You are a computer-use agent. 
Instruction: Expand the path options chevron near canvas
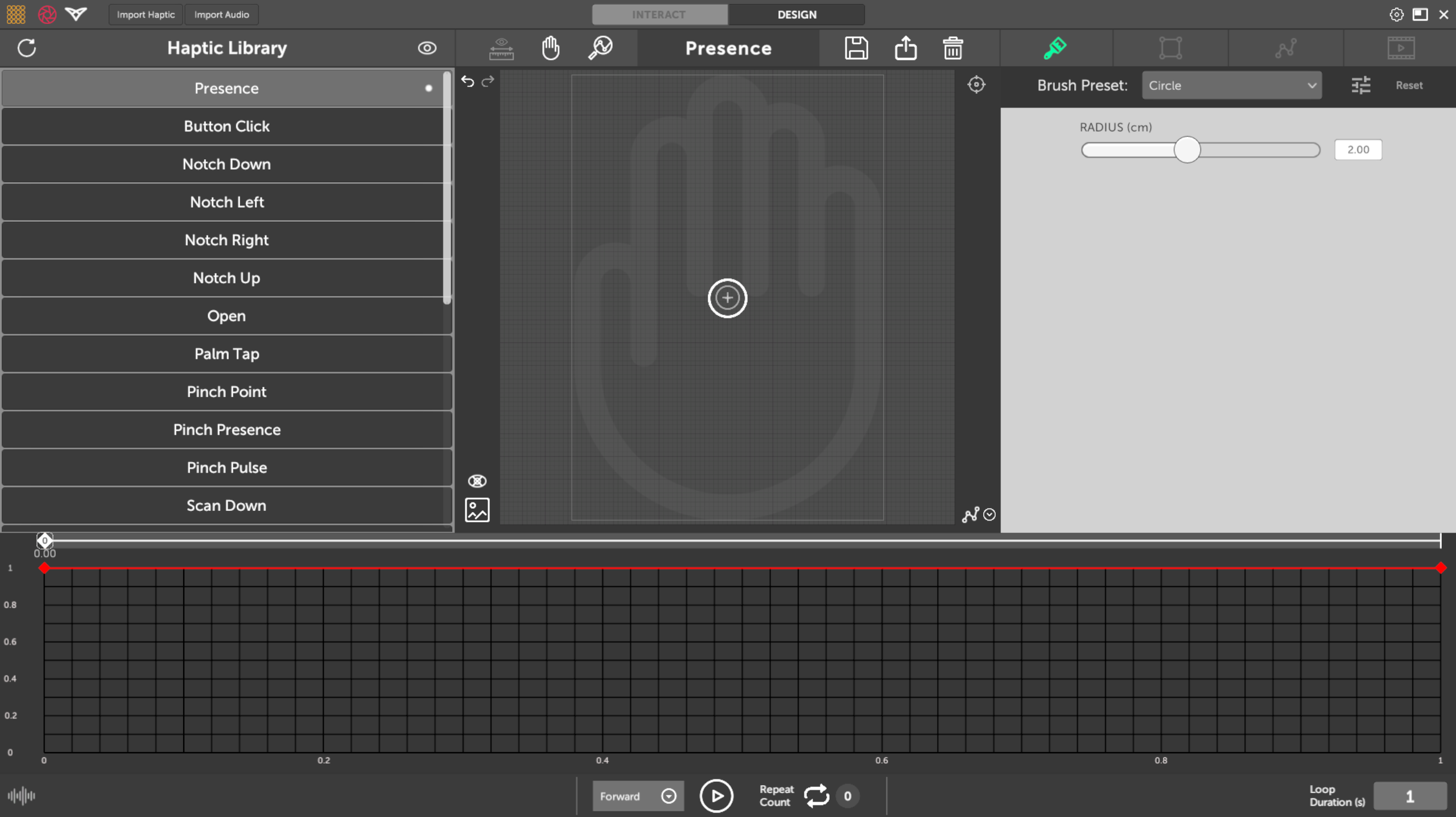pyautogui.click(x=990, y=514)
